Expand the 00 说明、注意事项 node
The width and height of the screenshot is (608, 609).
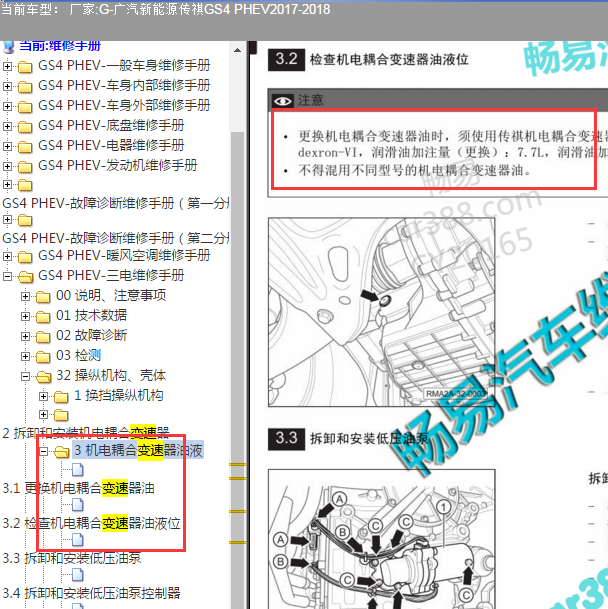(25, 296)
